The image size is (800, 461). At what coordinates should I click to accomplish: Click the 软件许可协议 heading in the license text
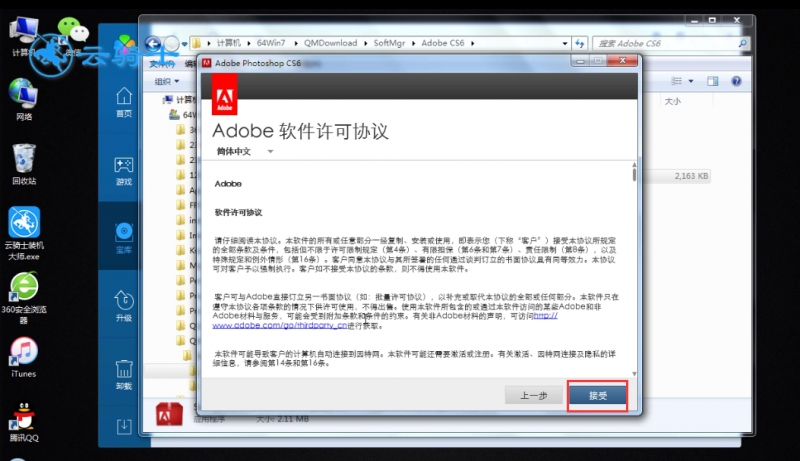click(238, 213)
